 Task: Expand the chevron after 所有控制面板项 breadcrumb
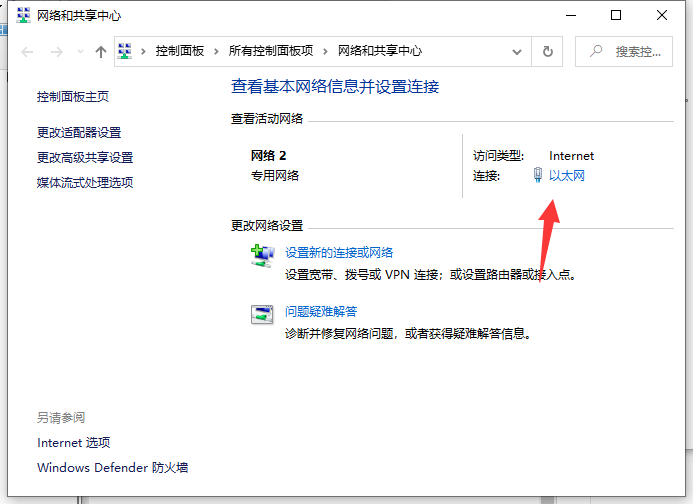pos(326,51)
